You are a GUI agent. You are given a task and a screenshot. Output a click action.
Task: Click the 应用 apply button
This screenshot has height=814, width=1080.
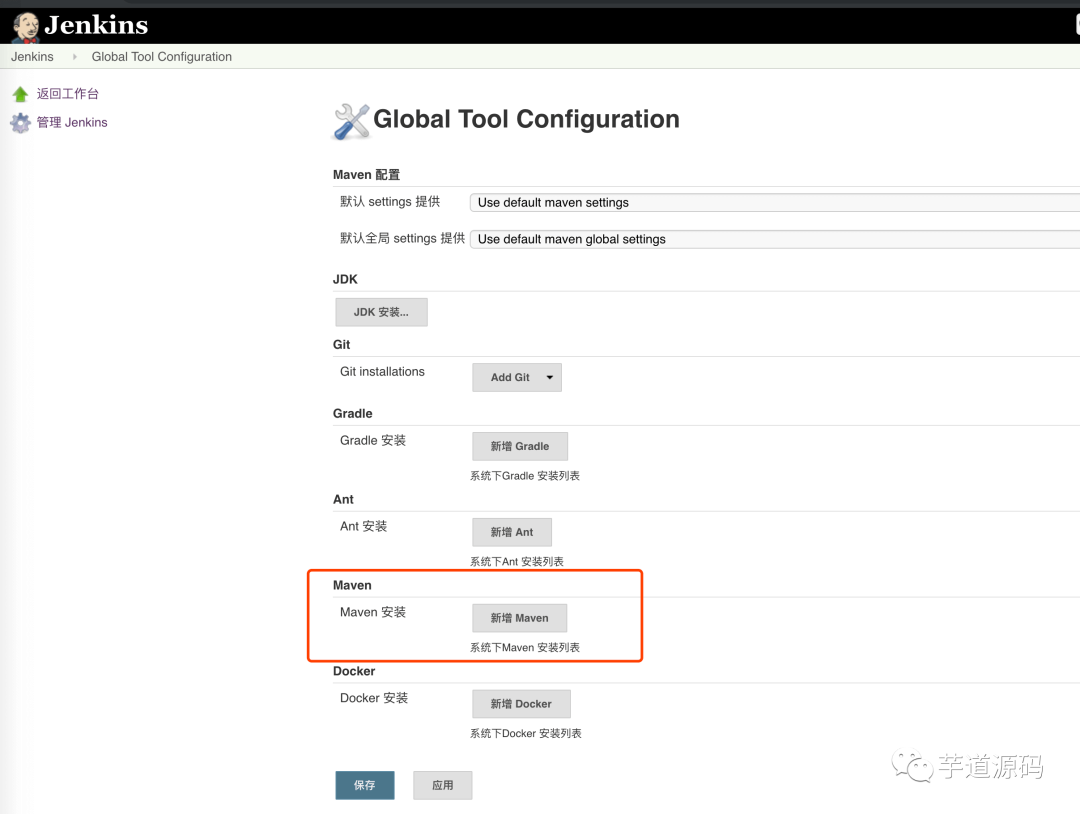click(442, 785)
